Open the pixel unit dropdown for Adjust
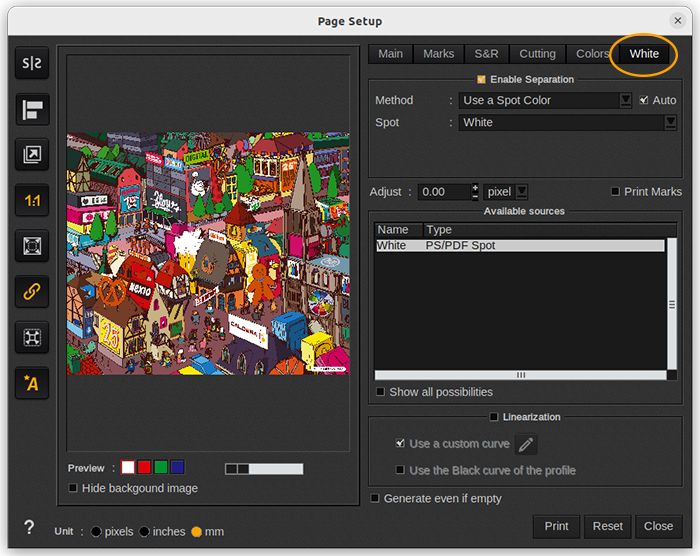700x556 pixels. 521,192
